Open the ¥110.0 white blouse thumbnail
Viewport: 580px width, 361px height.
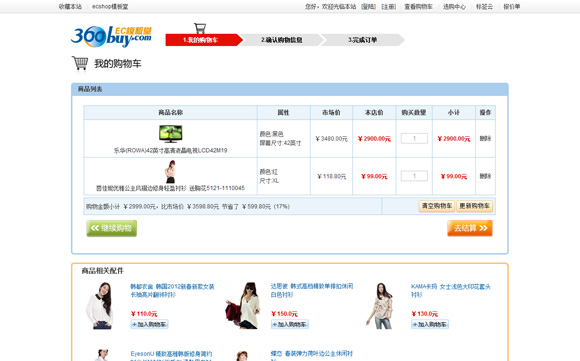(100, 306)
